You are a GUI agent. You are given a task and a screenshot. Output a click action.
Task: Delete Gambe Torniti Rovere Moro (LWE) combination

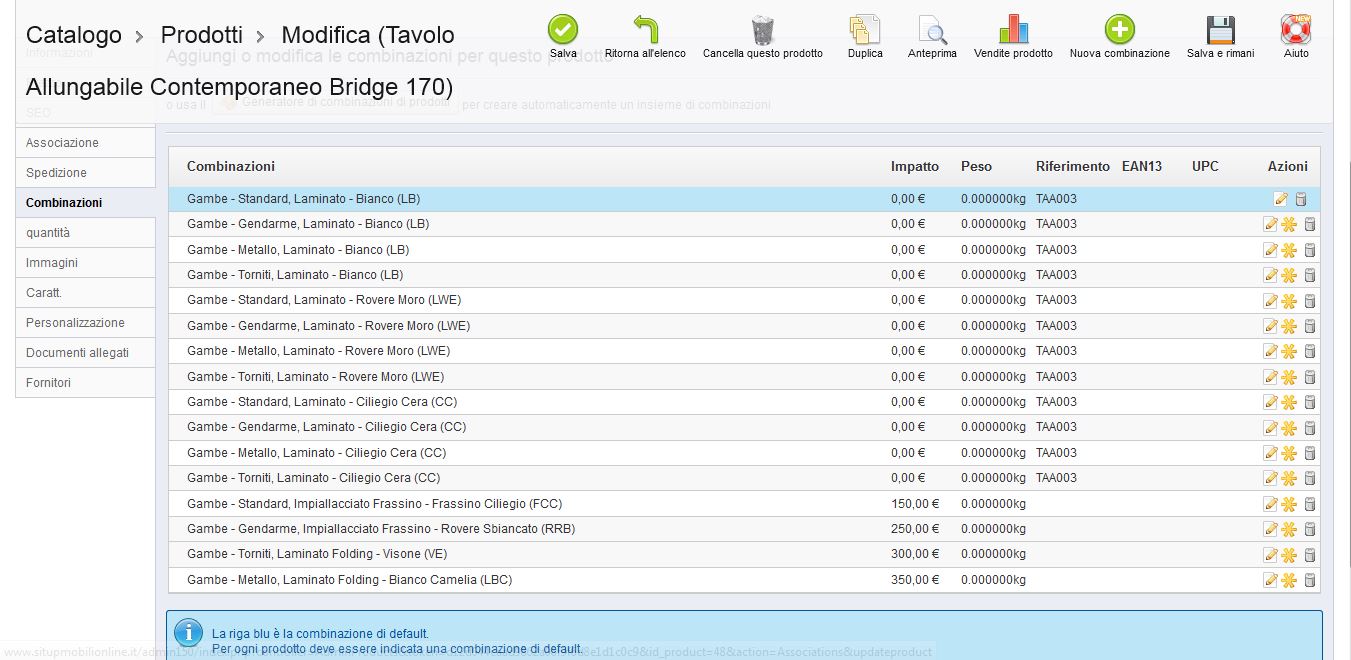coord(1310,377)
